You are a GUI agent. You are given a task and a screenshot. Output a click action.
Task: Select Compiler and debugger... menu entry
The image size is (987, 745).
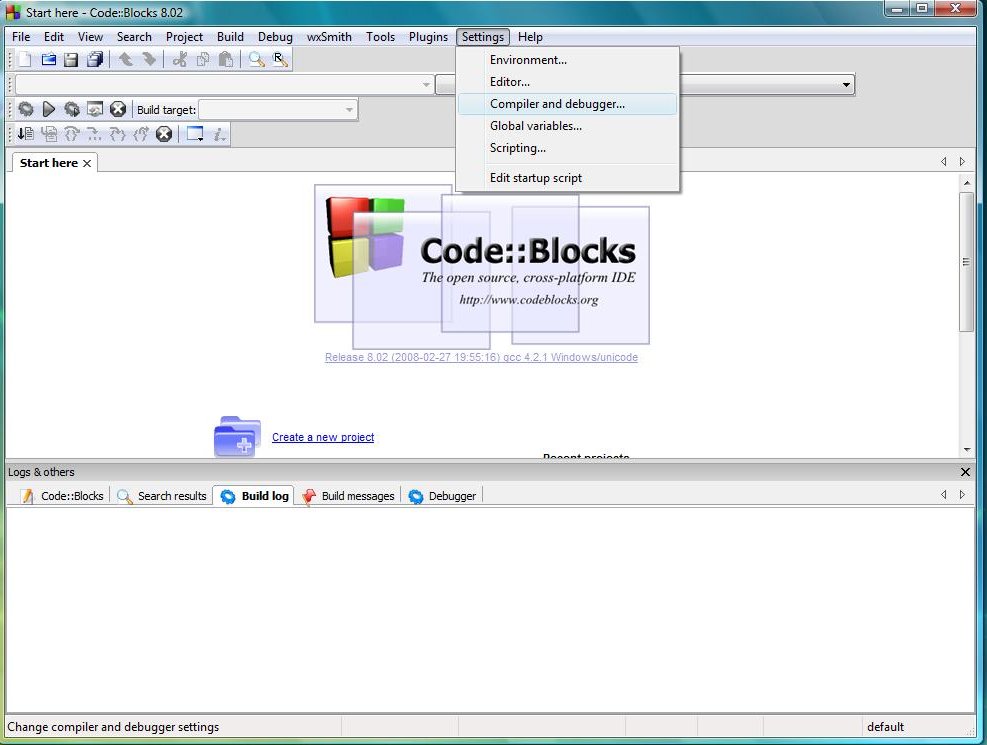point(567,104)
